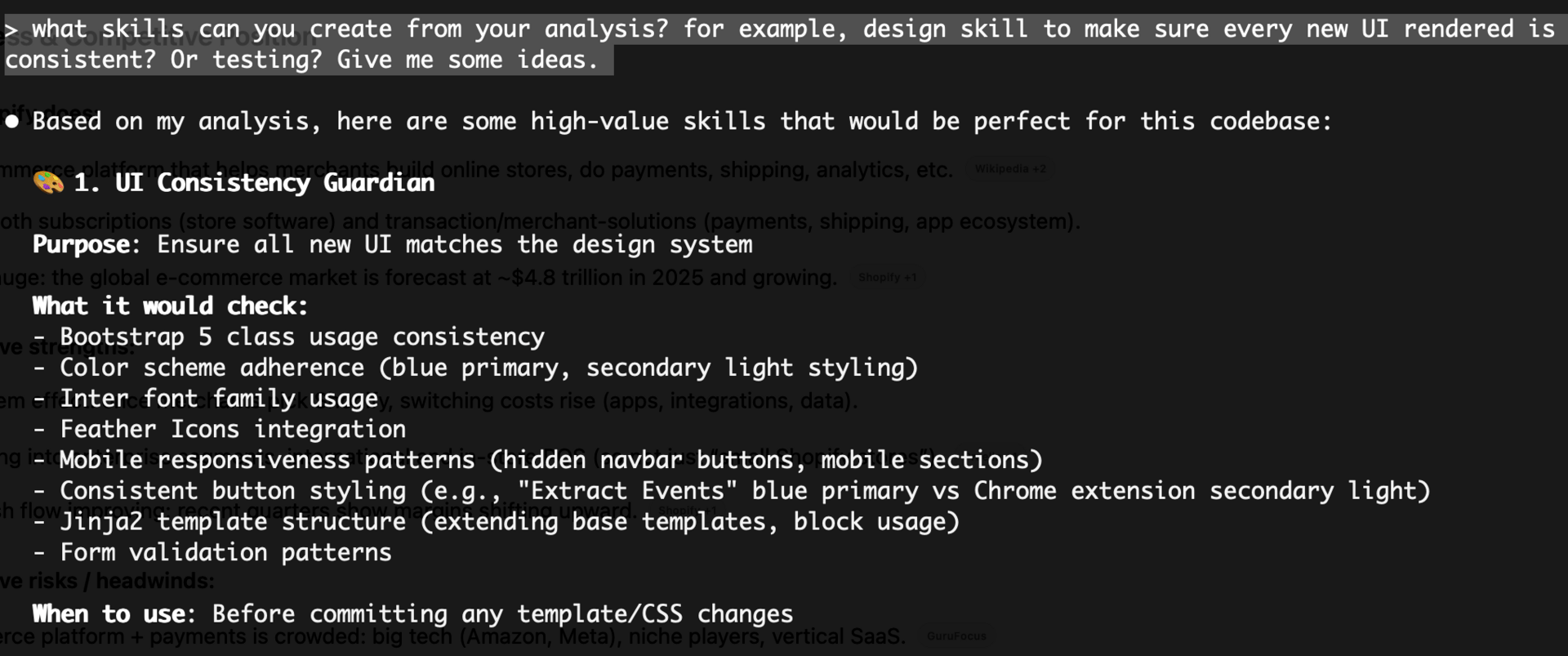Click the "Form validation patterns" line
The height and width of the screenshot is (656, 1568).
click(225, 552)
